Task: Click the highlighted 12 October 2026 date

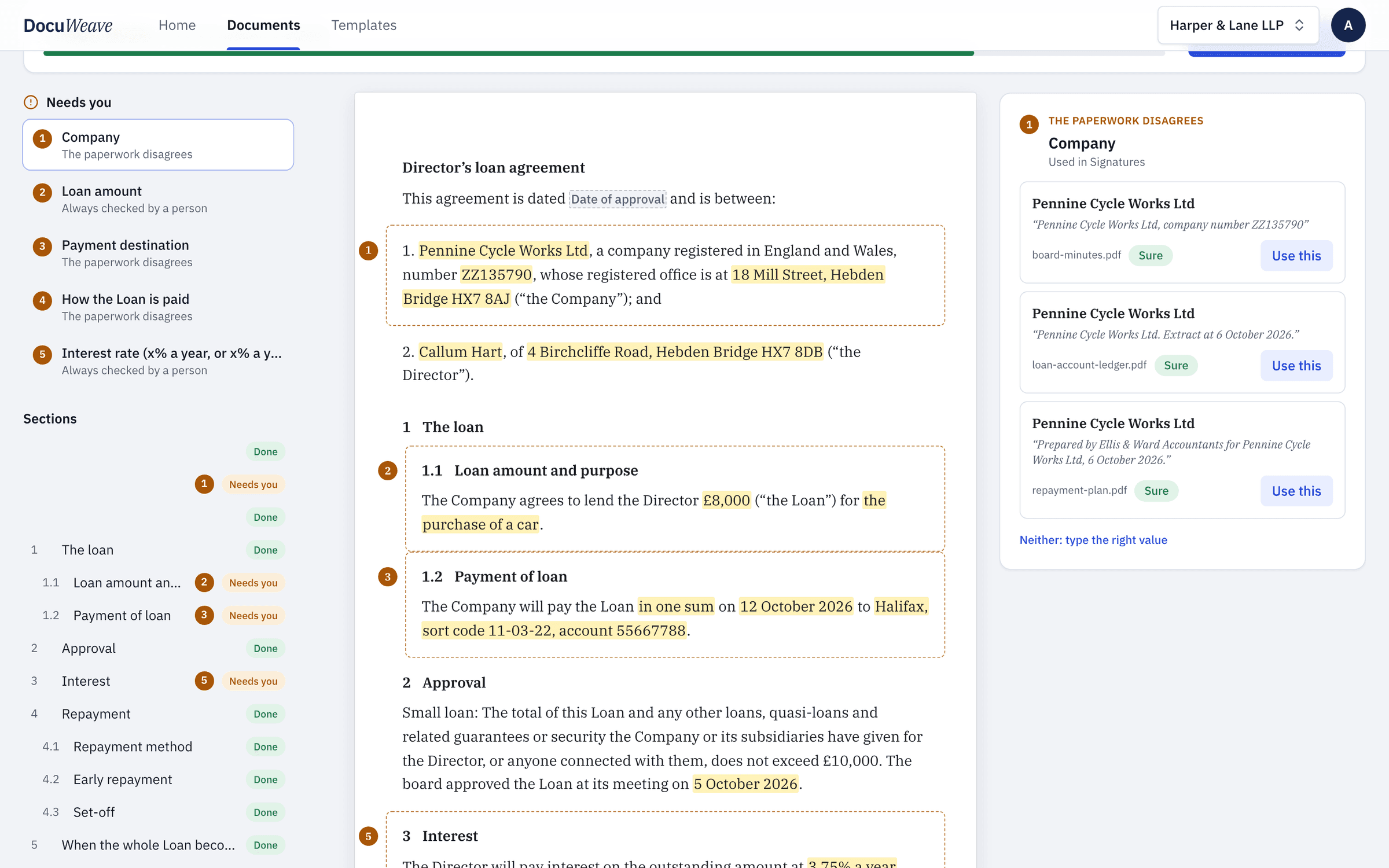Action: (x=796, y=606)
